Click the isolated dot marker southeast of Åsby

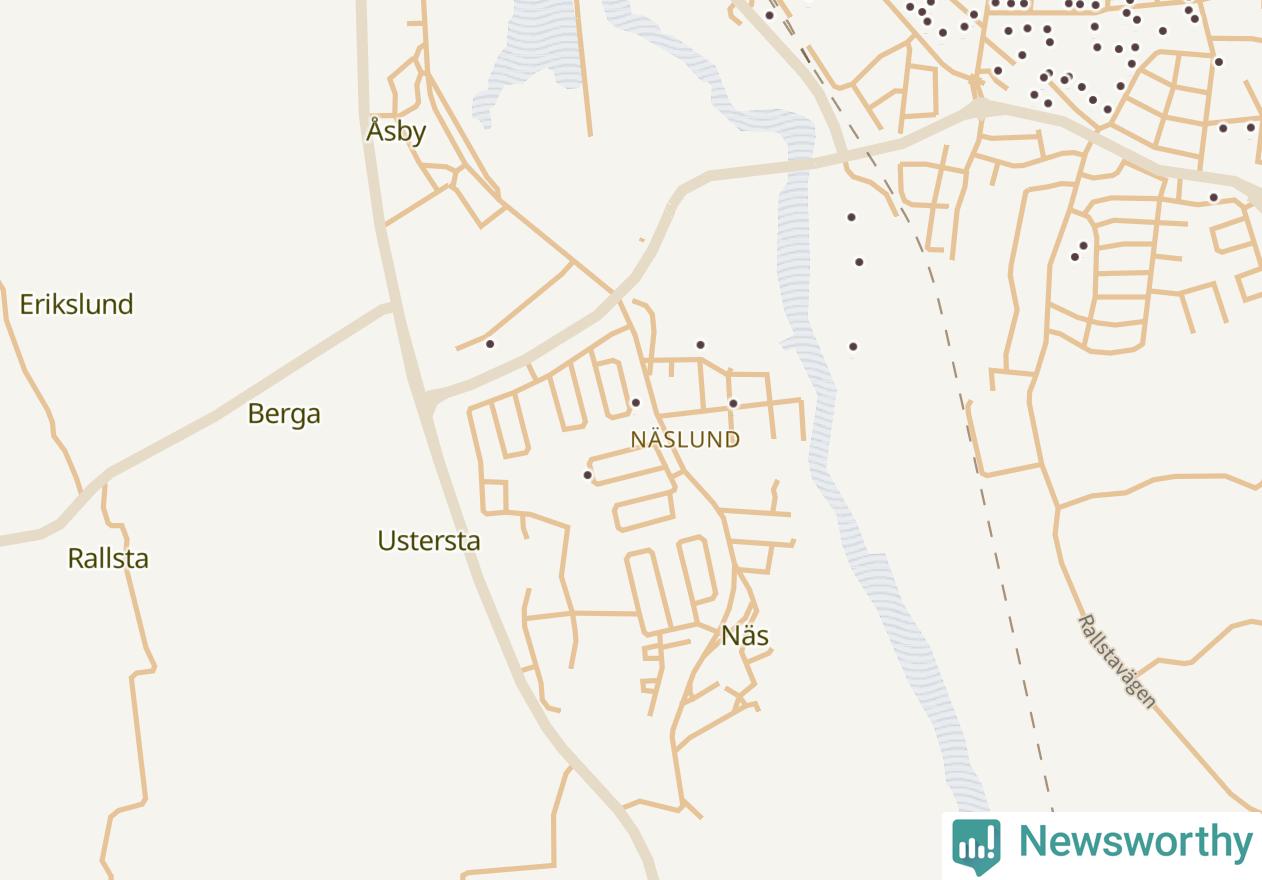pos(490,344)
